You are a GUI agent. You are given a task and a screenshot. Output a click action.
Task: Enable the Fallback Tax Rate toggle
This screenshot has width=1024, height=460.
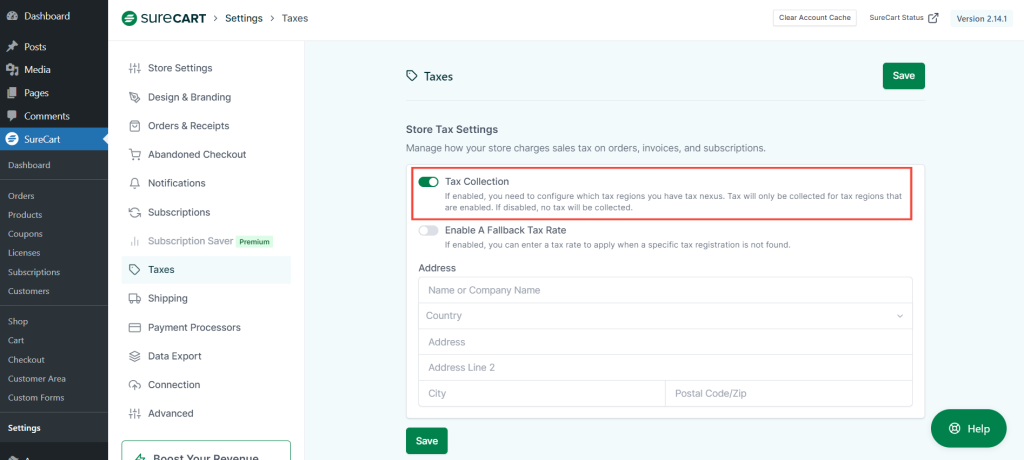428,231
